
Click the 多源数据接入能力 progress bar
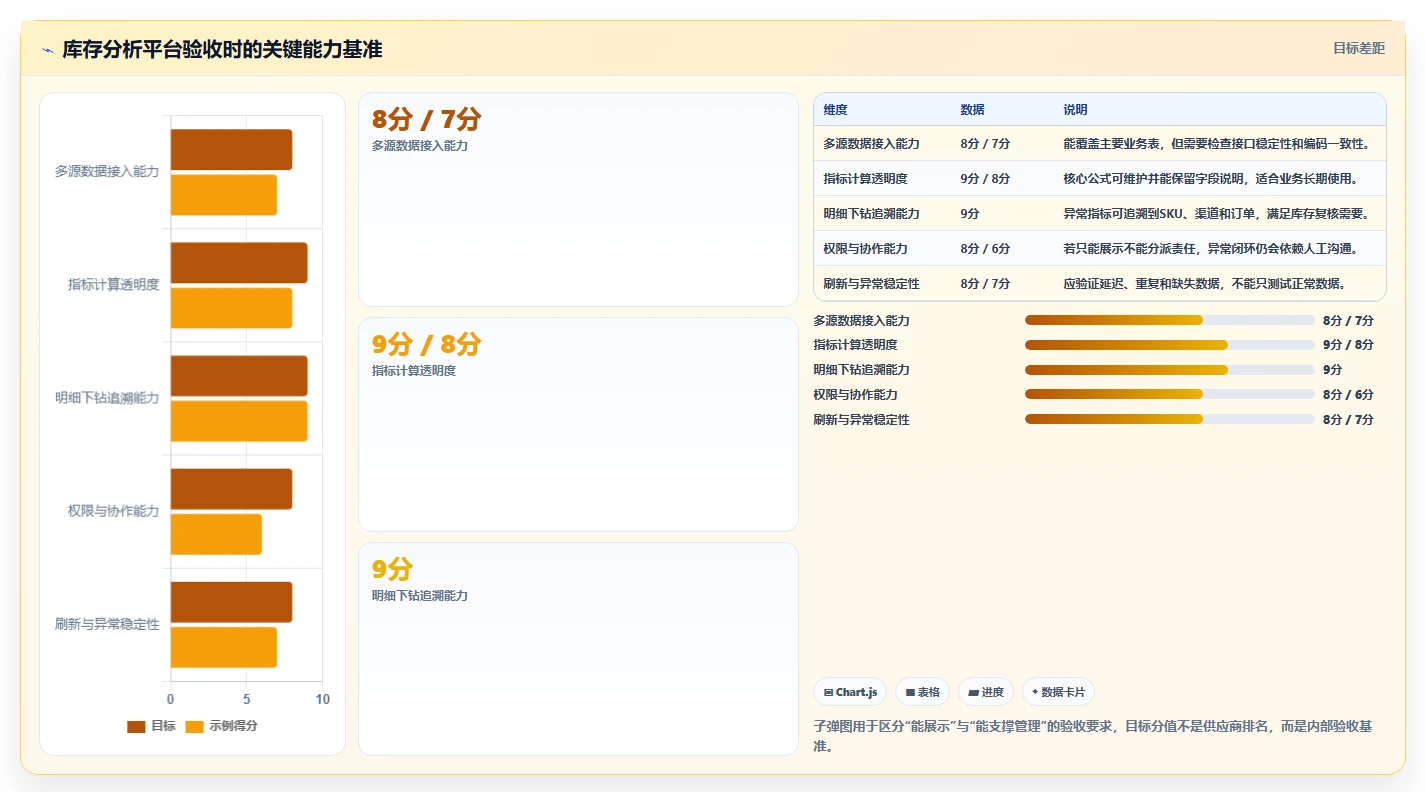point(1169,320)
